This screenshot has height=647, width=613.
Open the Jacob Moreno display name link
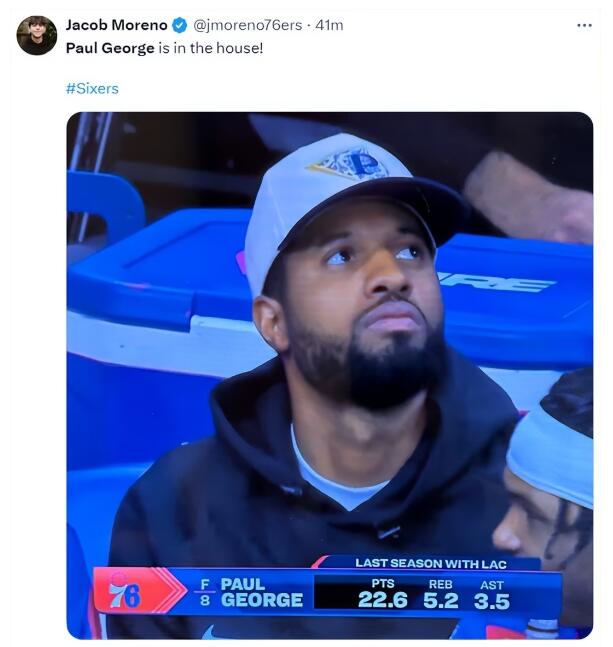(117, 25)
